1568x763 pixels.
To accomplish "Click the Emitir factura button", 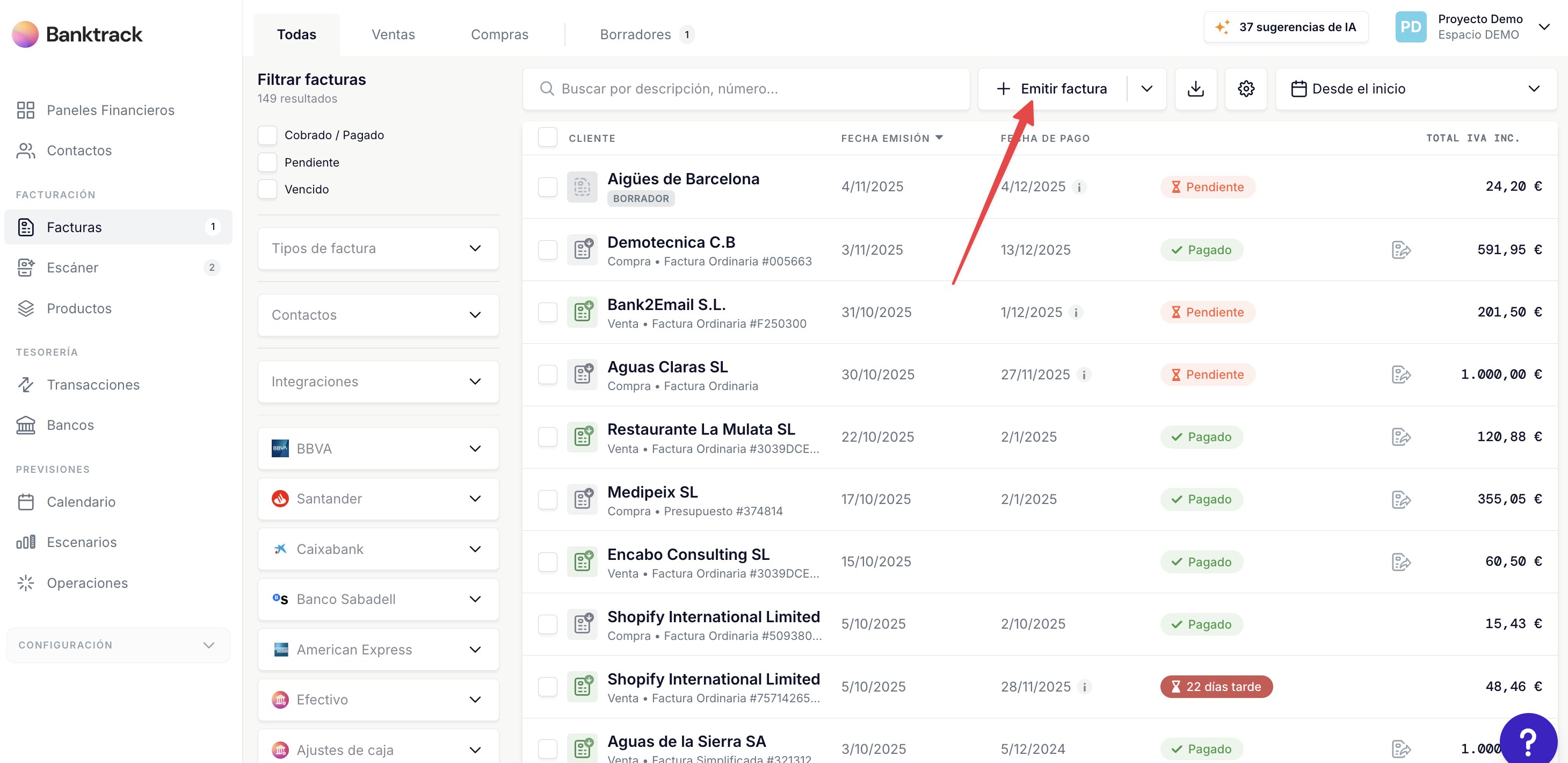I will (x=1052, y=89).
